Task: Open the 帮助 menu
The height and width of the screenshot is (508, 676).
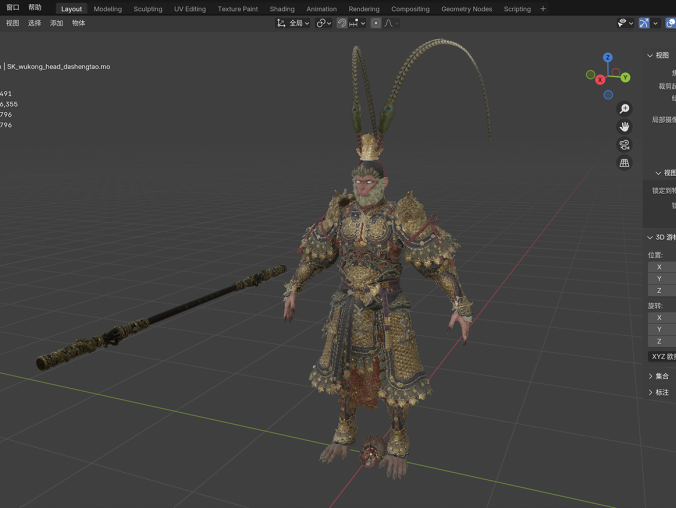Action: (35, 8)
